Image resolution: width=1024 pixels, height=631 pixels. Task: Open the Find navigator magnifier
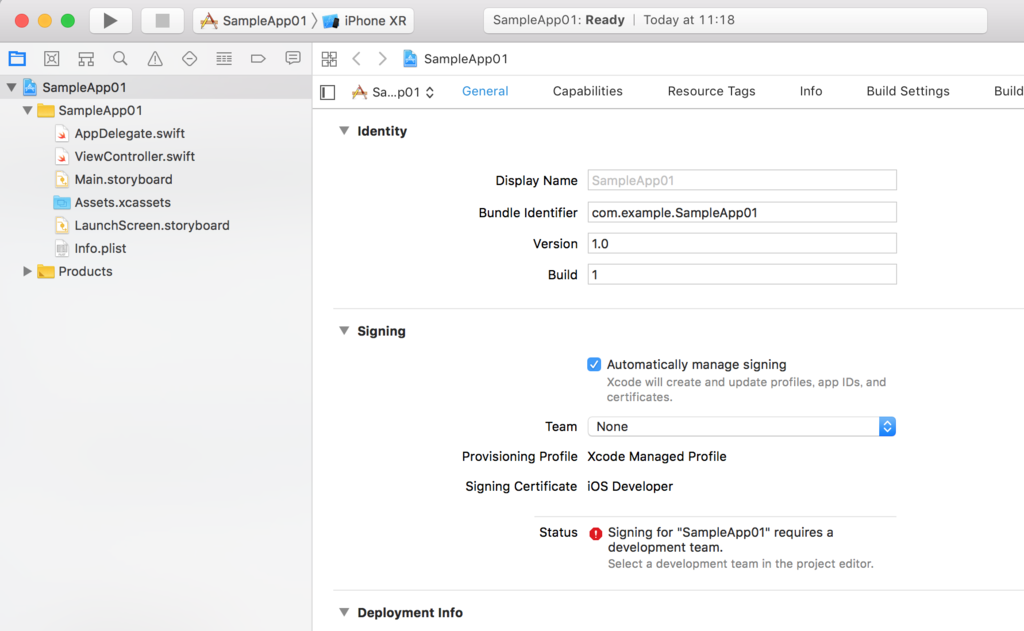pos(120,59)
